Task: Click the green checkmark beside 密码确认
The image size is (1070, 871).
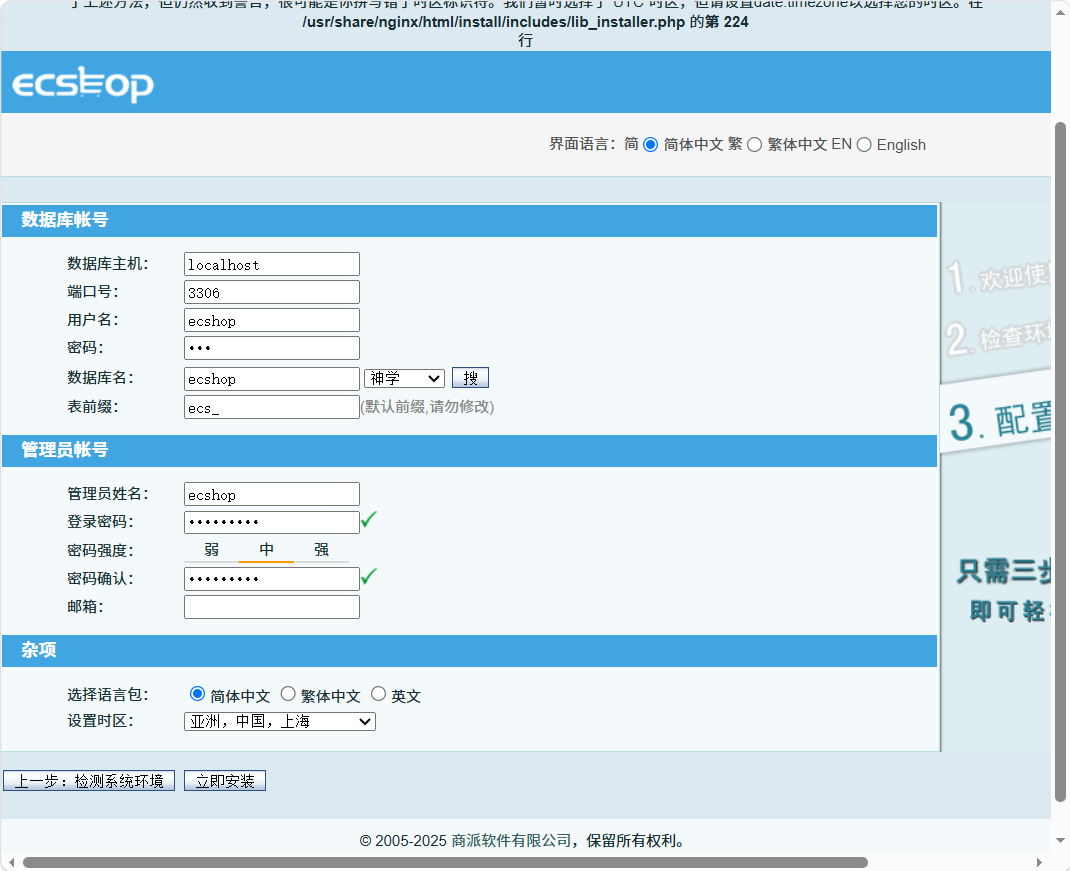Action: click(368, 576)
